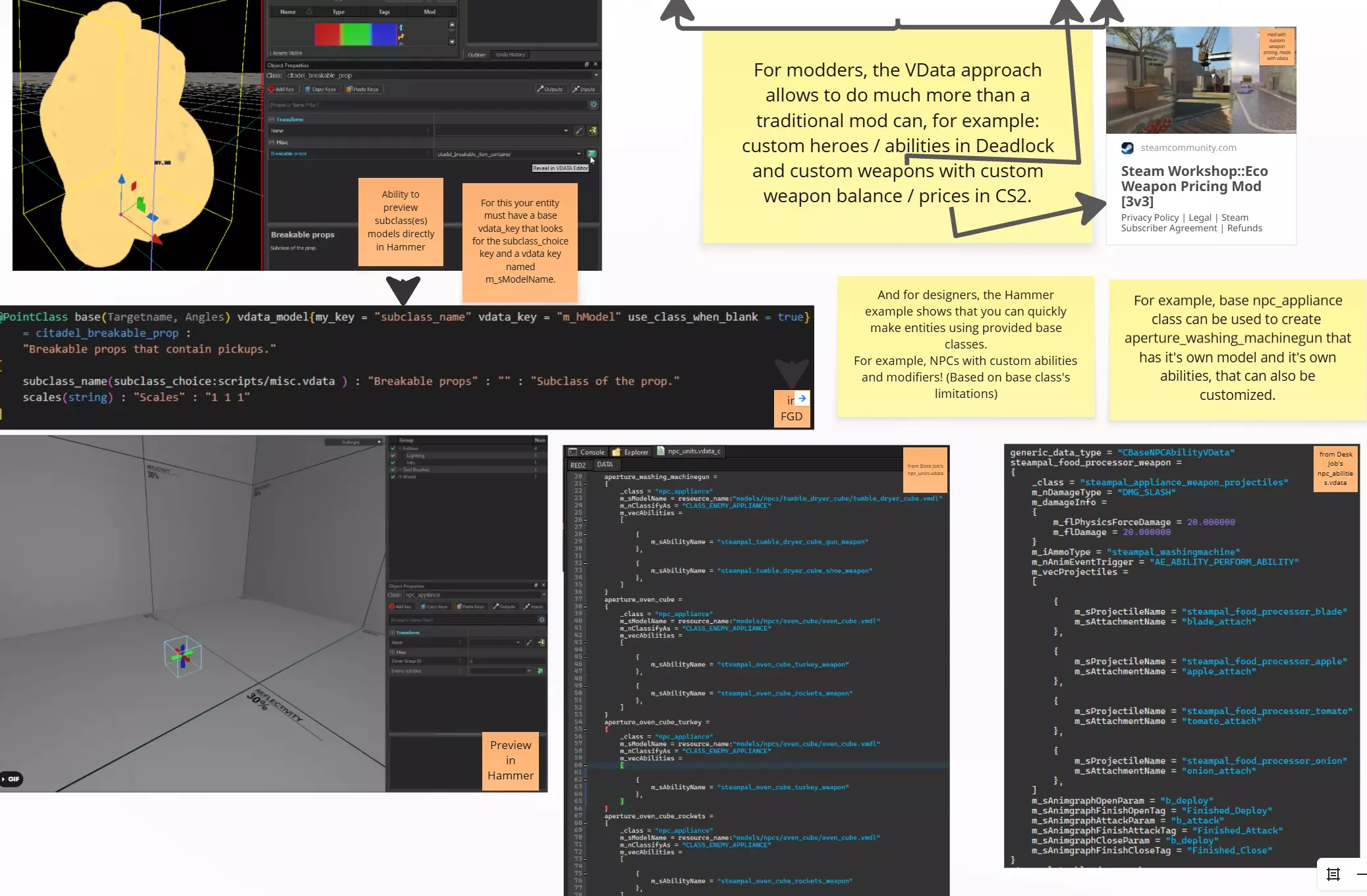Image resolution: width=1367 pixels, height=896 pixels.
Task: Click entity picker icon in citadel_breakable_prop Name row
Action: click(x=593, y=130)
